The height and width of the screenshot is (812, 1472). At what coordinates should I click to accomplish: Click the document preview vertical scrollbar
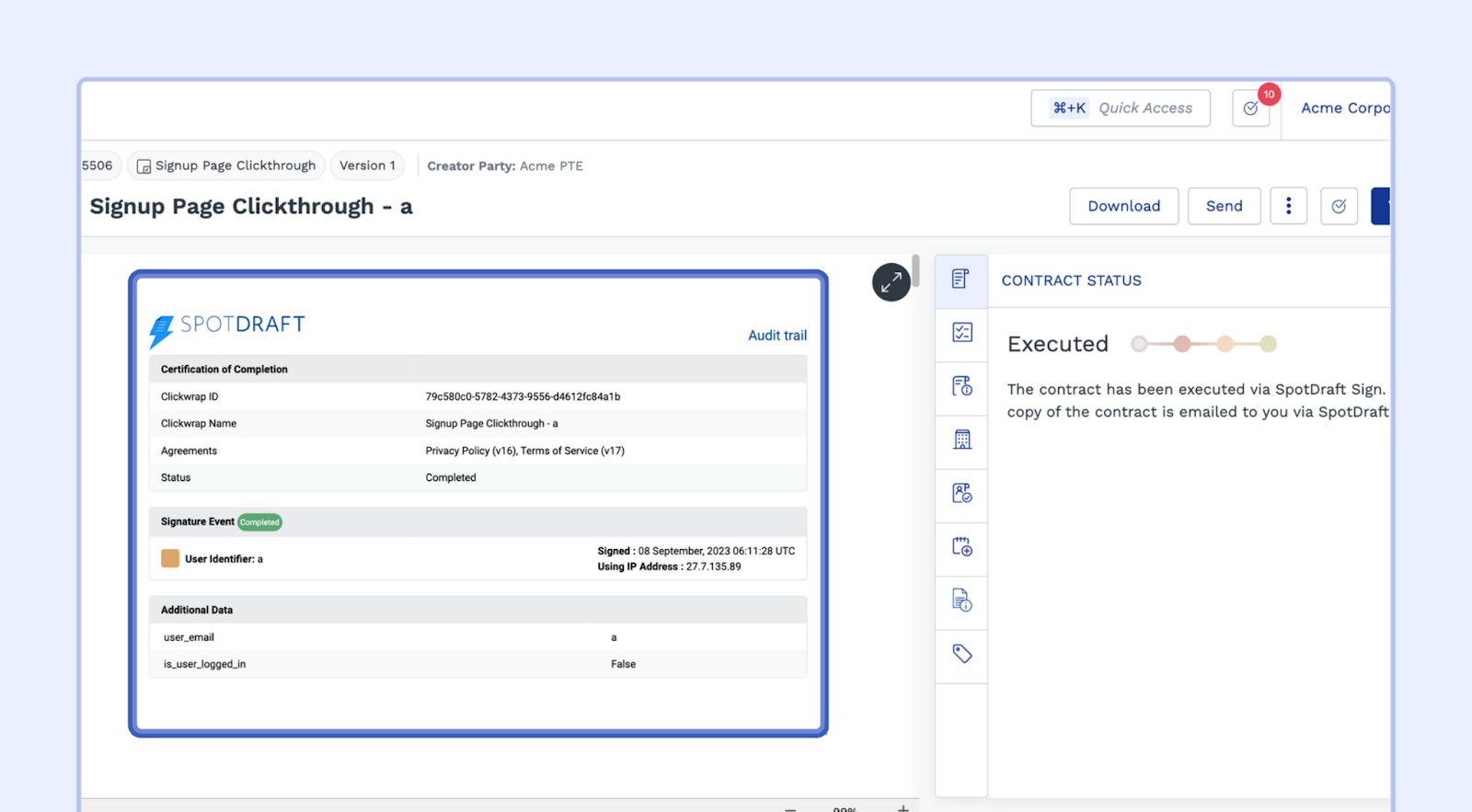[x=915, y=270]
